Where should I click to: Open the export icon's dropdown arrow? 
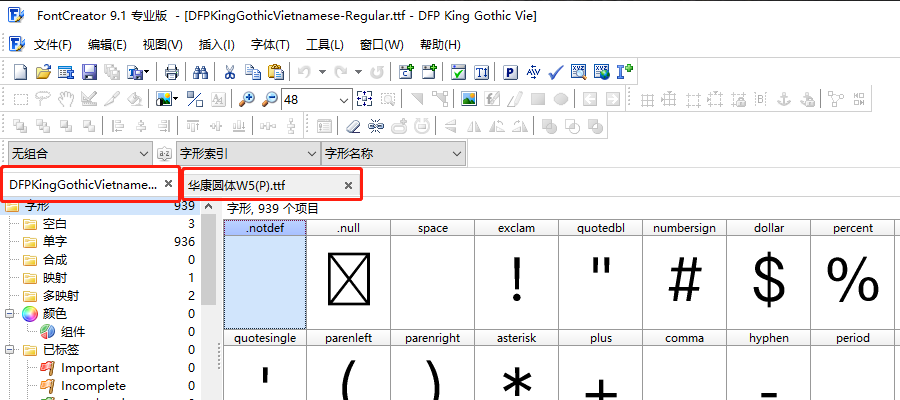coord(147,72)
